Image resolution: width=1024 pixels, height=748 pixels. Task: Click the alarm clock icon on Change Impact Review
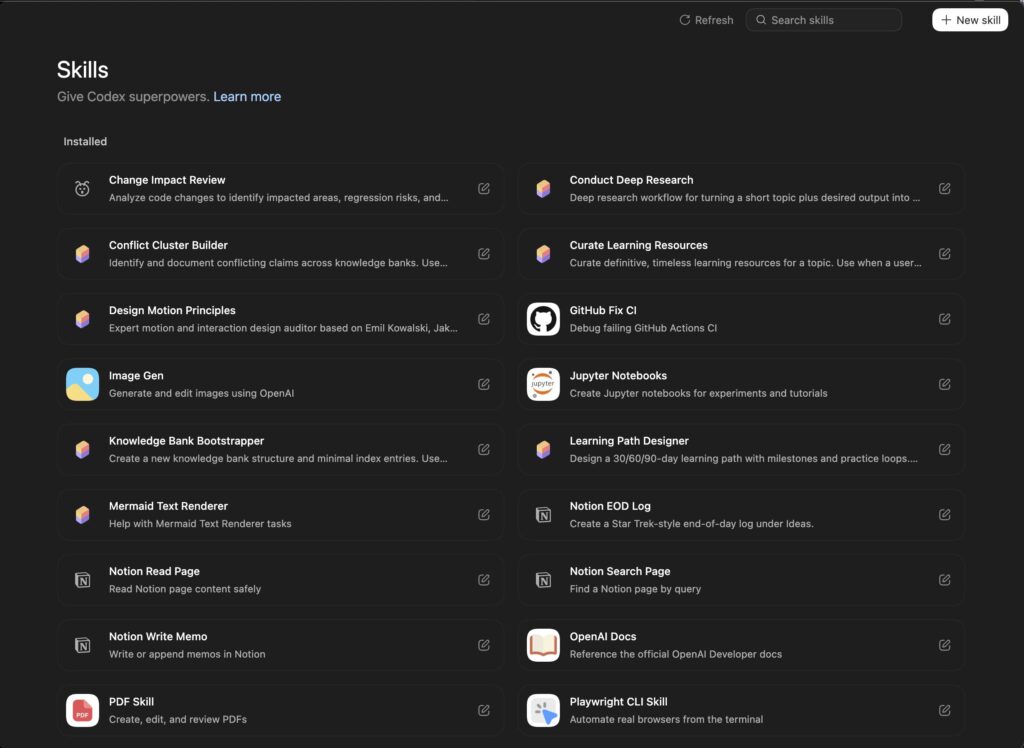[x=82, y=188]
